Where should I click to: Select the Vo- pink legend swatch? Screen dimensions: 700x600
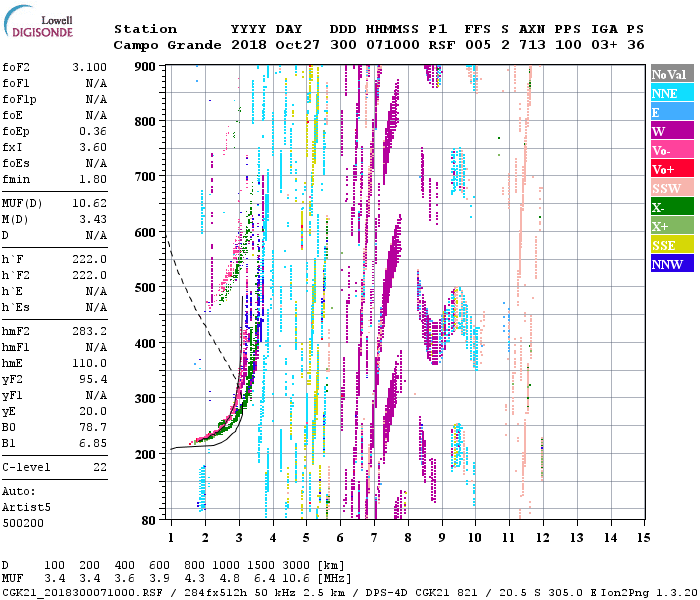click(x=672, y=150)
